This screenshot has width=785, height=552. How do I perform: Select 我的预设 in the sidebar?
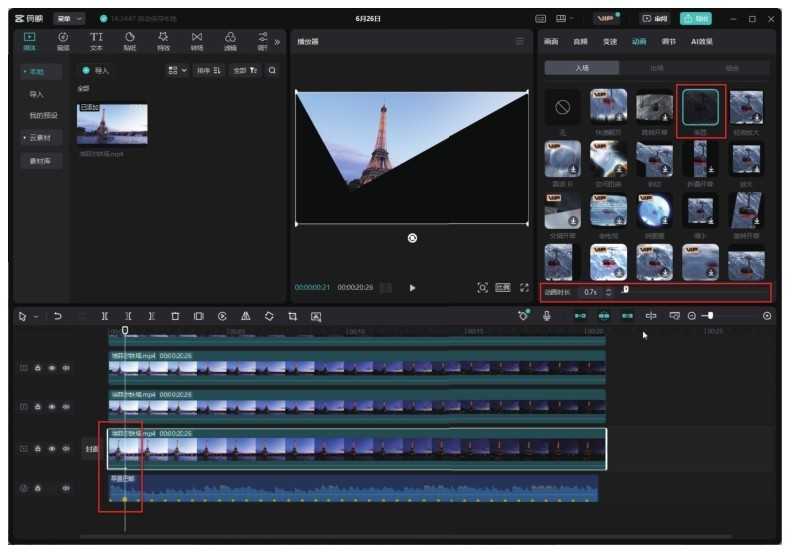click(x=43, y=116)
